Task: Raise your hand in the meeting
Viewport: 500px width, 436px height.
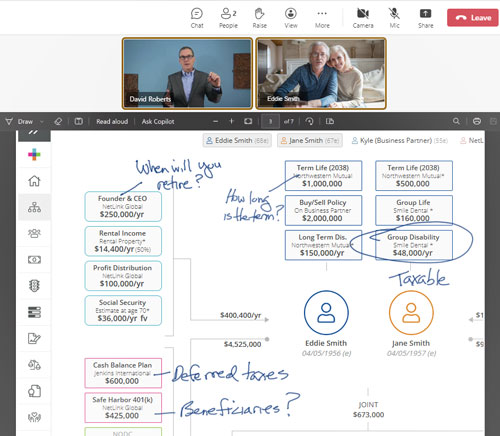Action: 259,18
